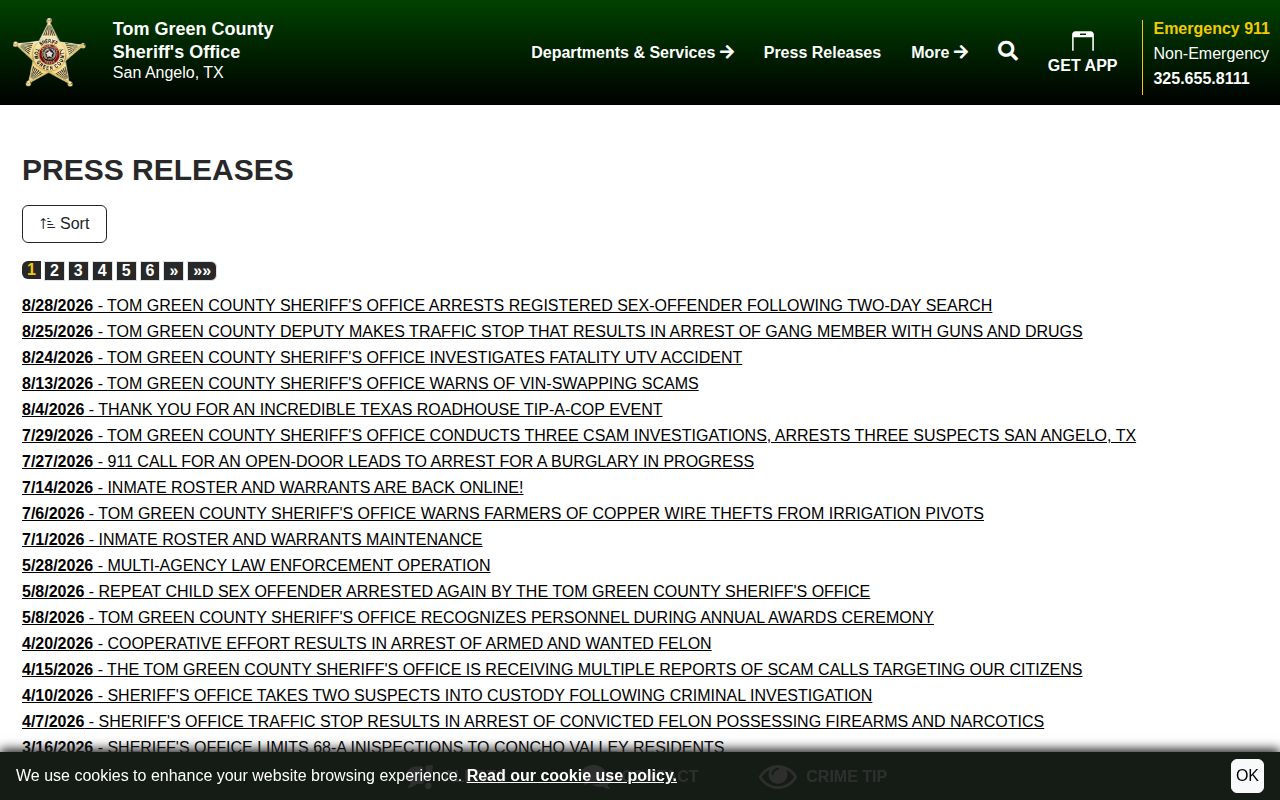
Task: Open 7/29/2026 three CSAM investigations release
Action: 579,435
